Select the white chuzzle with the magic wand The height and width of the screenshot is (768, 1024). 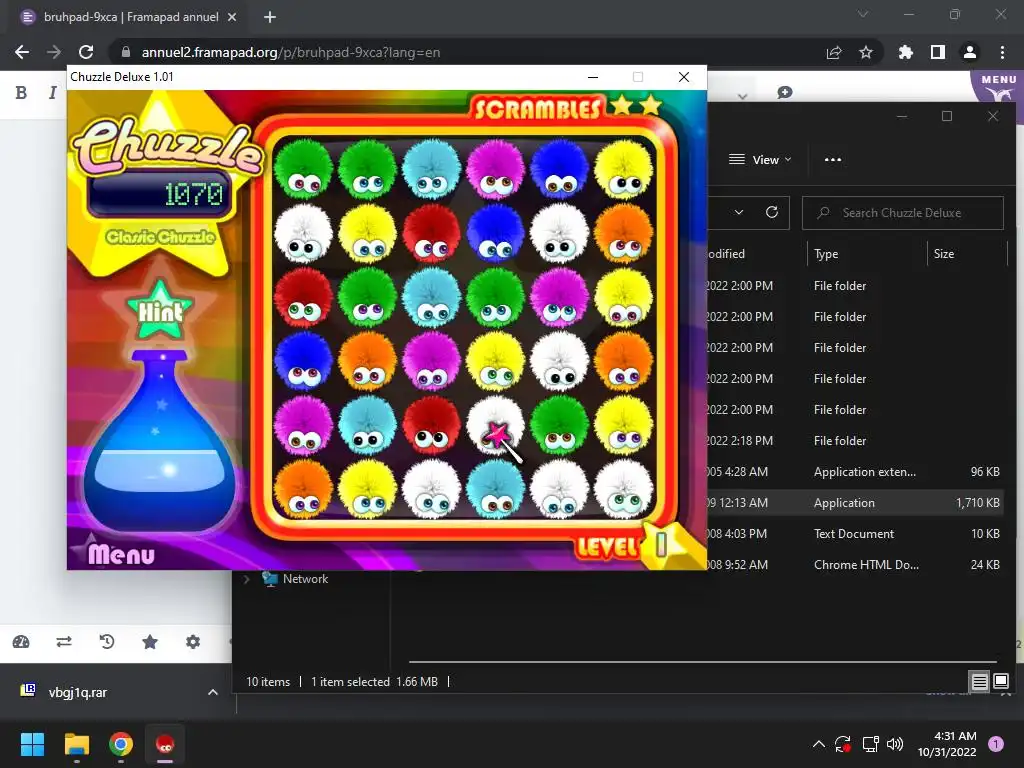495,426
